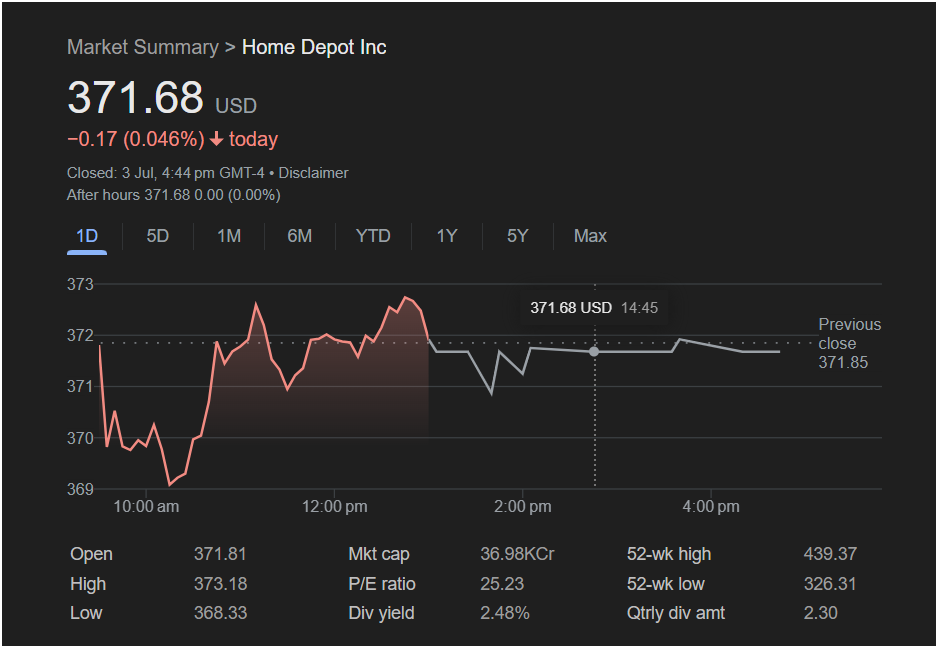Screen dimensions: 938x648
Task: Click the After hours 371.68 line
Action: pos(173,195)
